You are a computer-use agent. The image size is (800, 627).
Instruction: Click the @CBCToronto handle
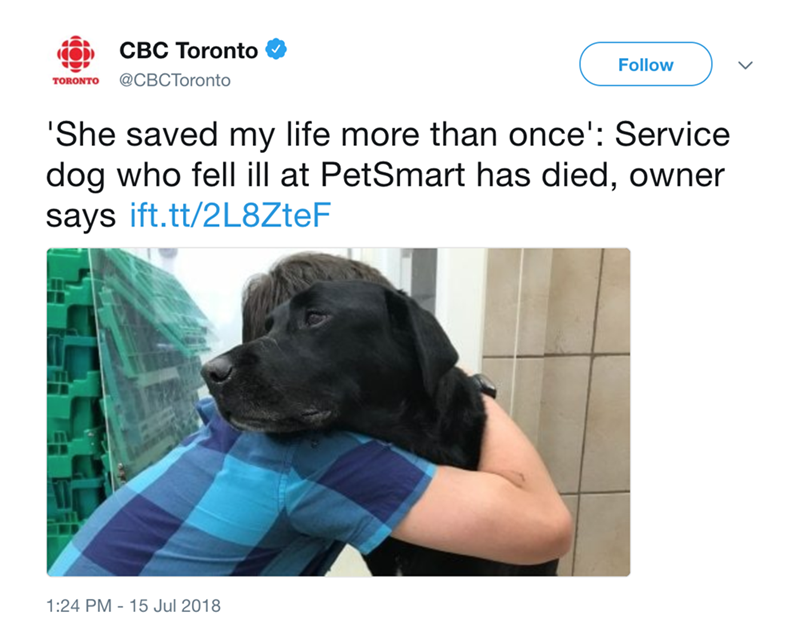[x=174, y=80]
